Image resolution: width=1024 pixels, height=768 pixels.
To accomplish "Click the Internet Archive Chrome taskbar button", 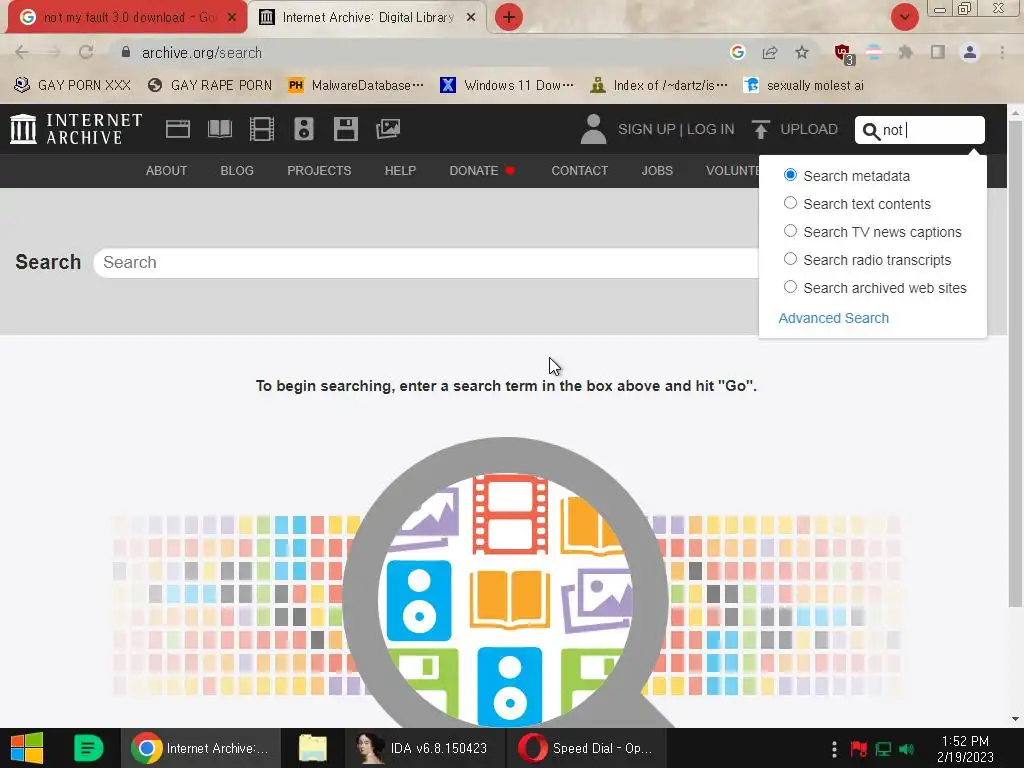I will click(x=200, y=748).
